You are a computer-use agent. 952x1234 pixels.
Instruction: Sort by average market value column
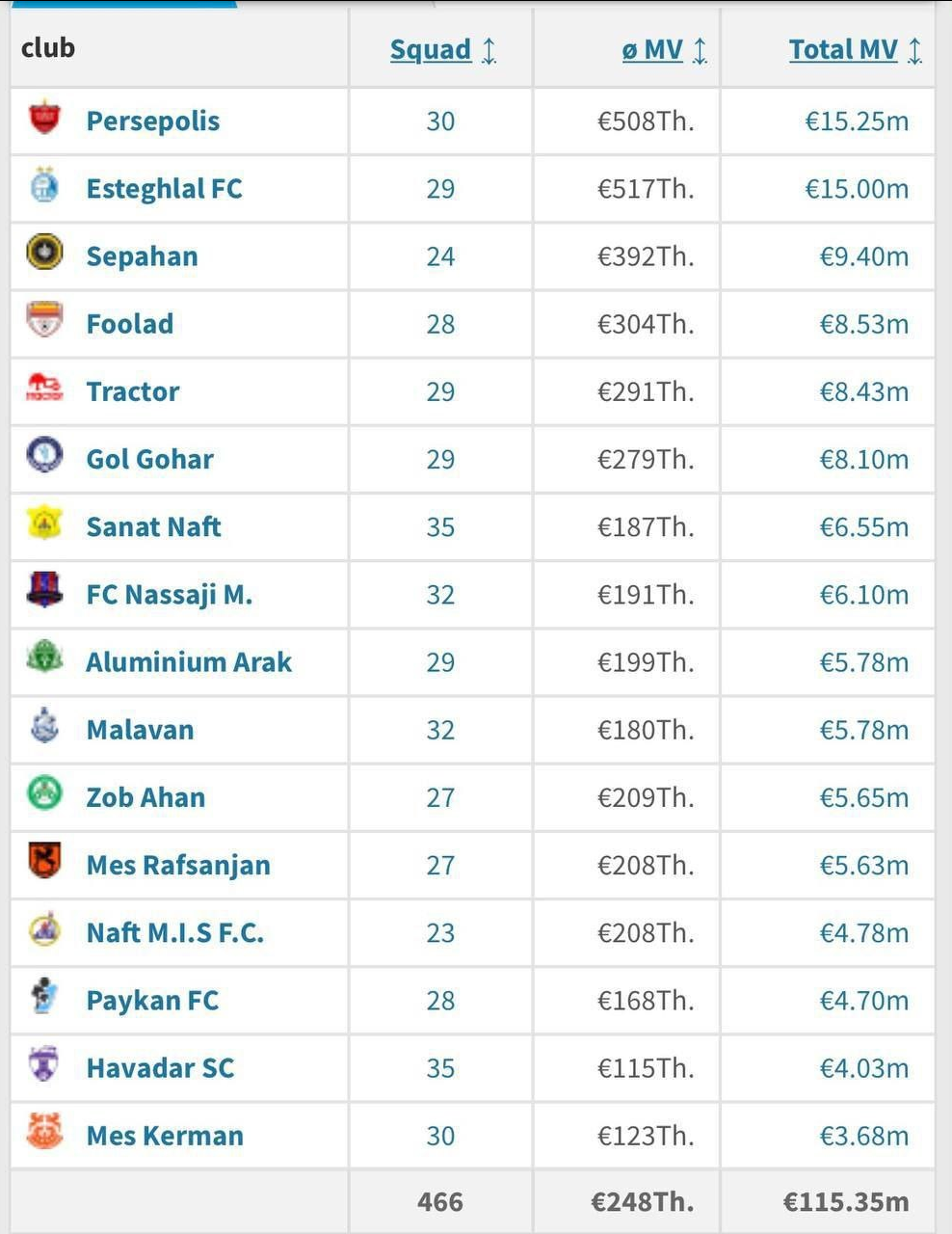pyautogui.click(x=651, y=49)
